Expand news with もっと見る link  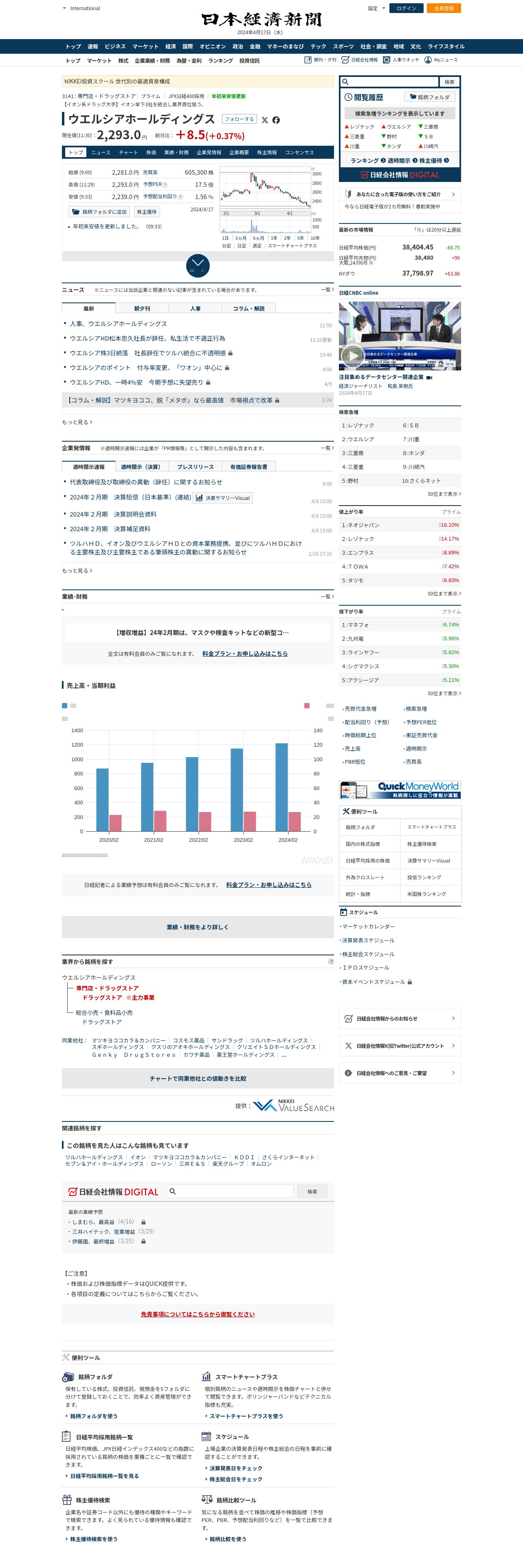pyautogui.click(x=77, y=422)
